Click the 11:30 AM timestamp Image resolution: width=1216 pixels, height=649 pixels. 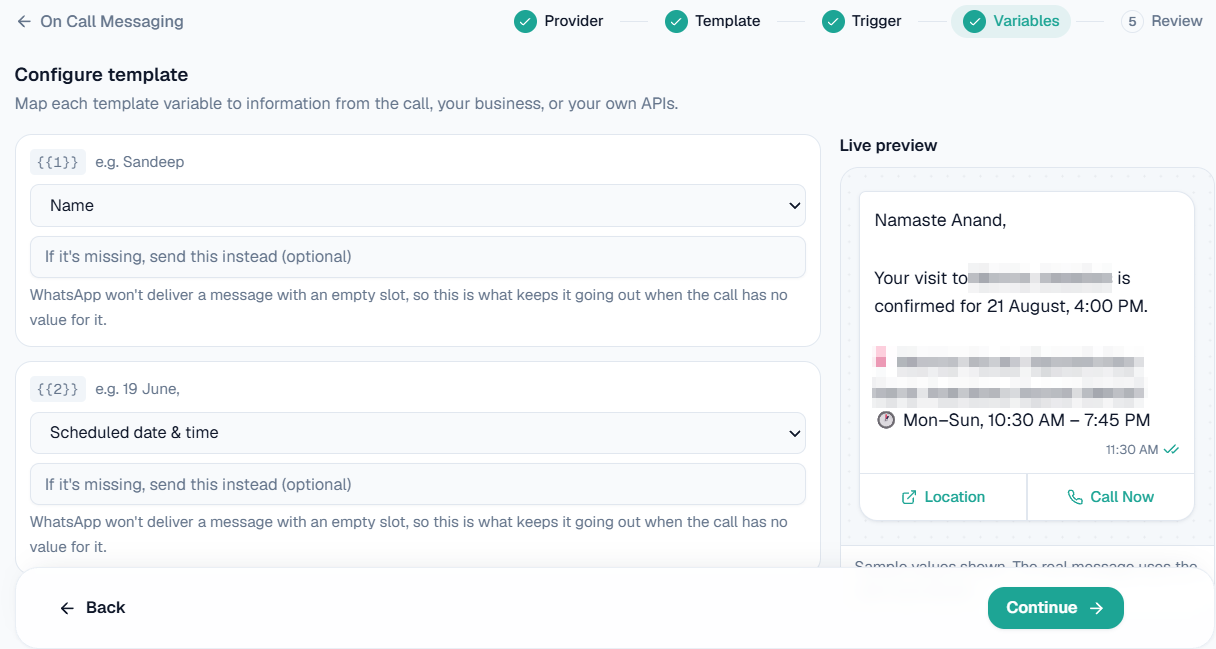point(1132,450)
